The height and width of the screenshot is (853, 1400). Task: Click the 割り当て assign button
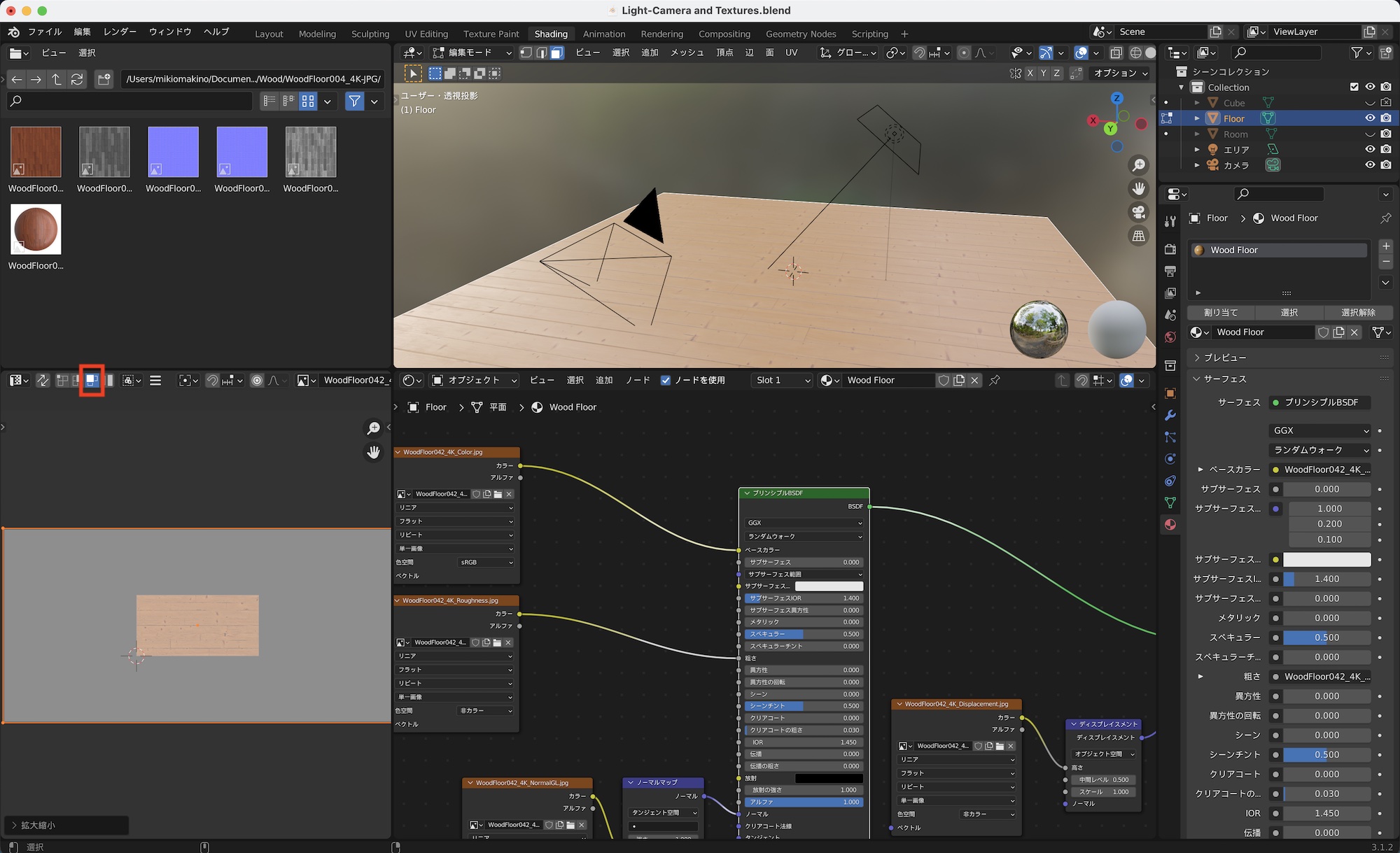(1221, 313)
